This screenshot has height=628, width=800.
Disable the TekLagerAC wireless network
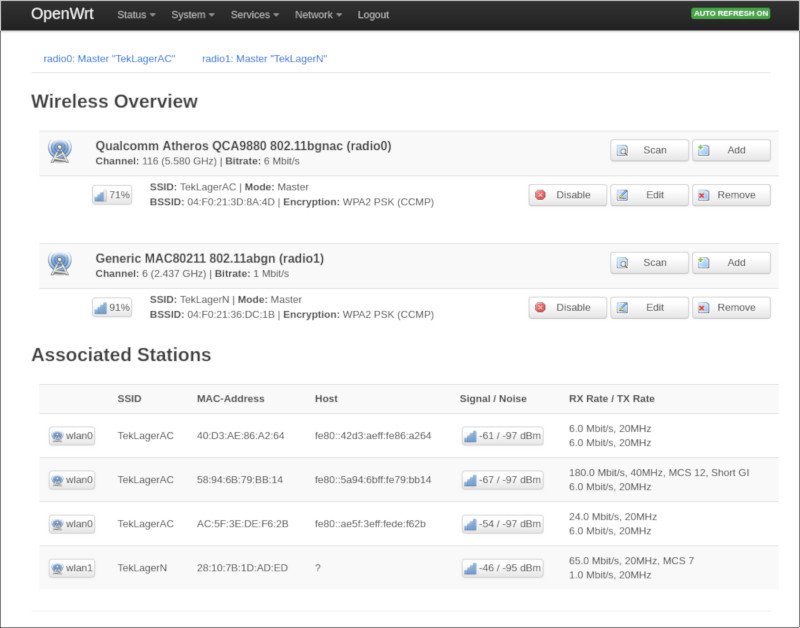click(x=566, y=195)
